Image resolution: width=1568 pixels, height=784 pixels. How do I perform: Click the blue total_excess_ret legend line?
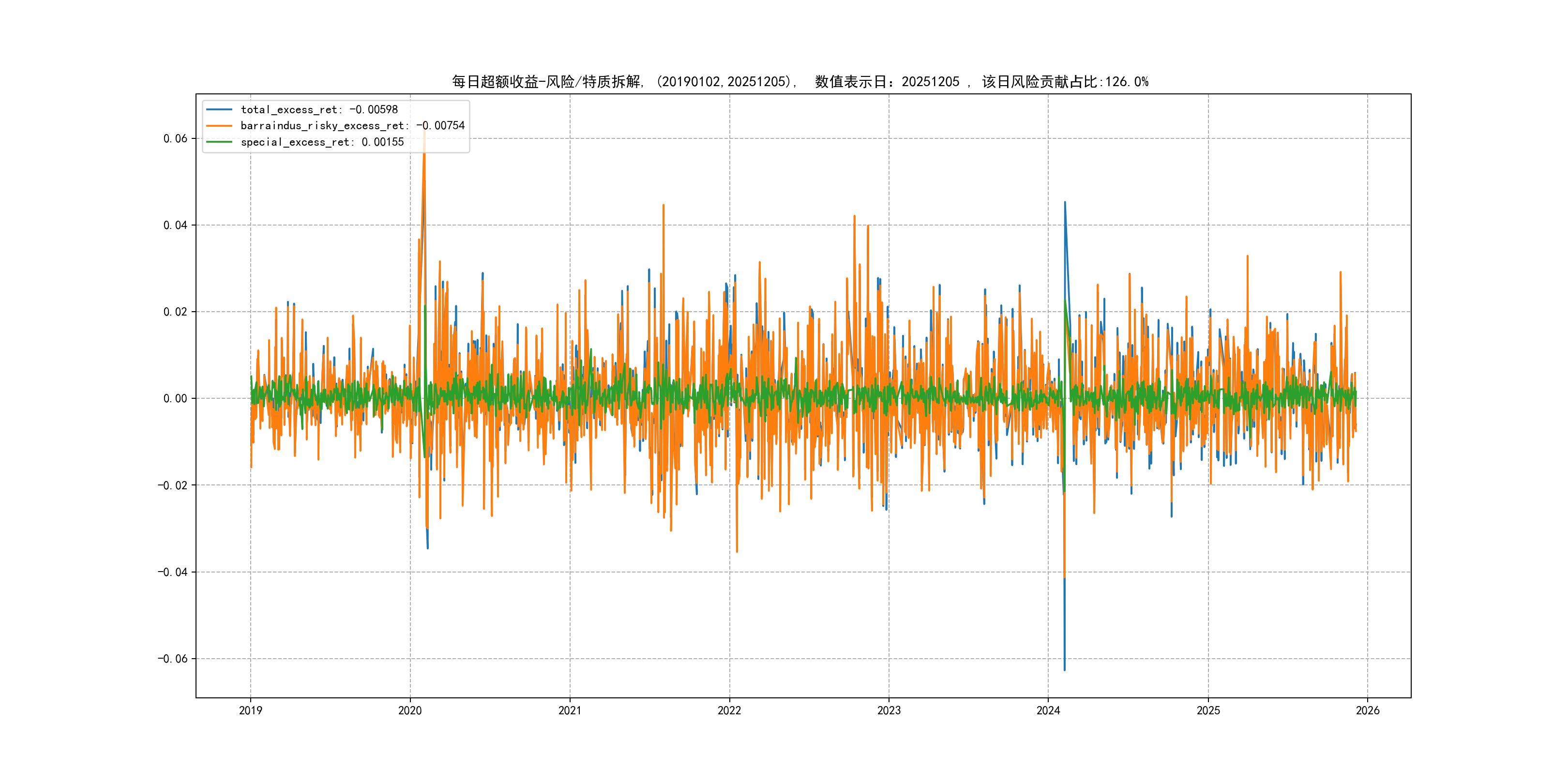click(x=219, y=109)
